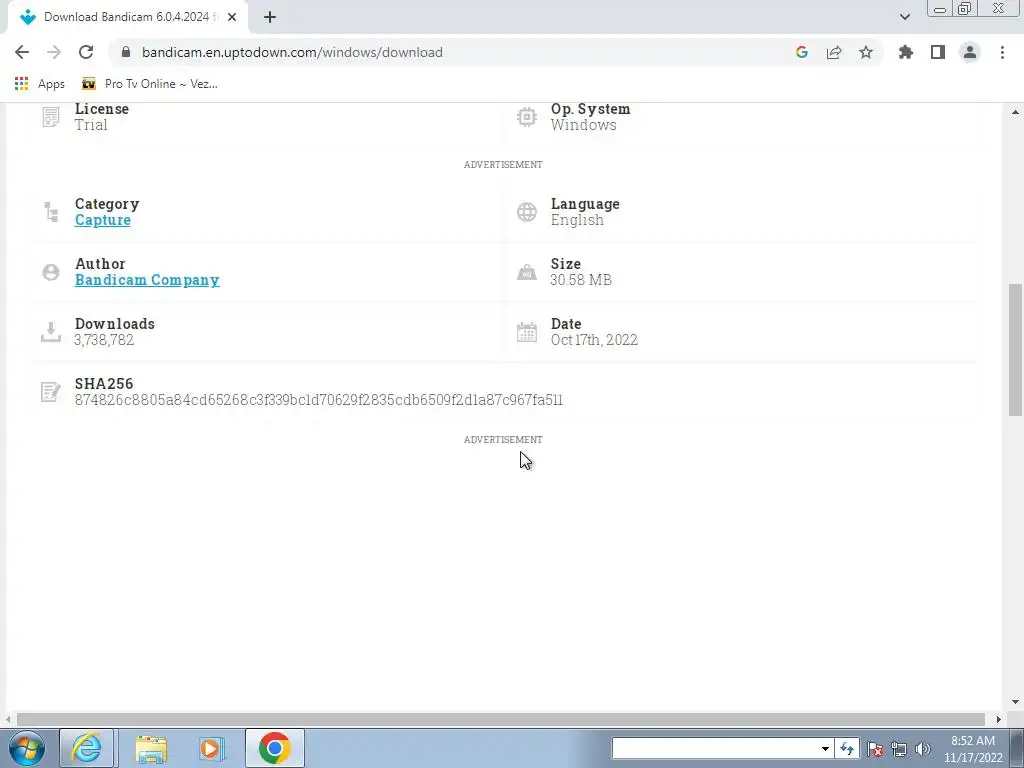Open the Bandicam Company author link
Image resolution: width=1024 pixels, height=768 pixels.
click(147, 280)
